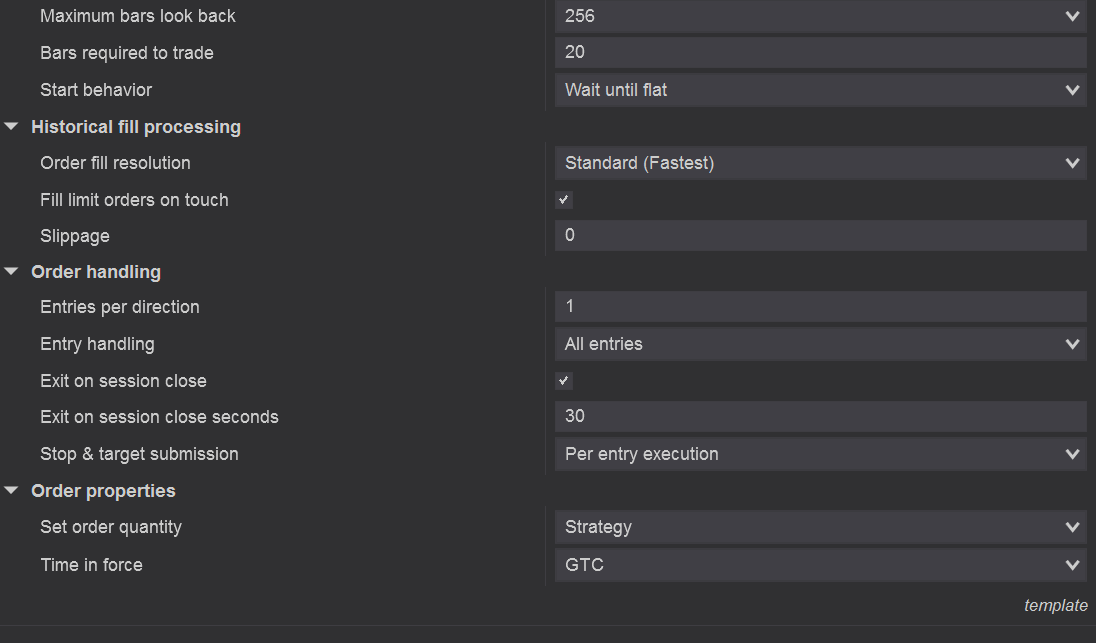This screenshot has height=643, width=1096.
Task: Collapse the Order properties section
Action: pyautogui.click(x=12, y=491)
